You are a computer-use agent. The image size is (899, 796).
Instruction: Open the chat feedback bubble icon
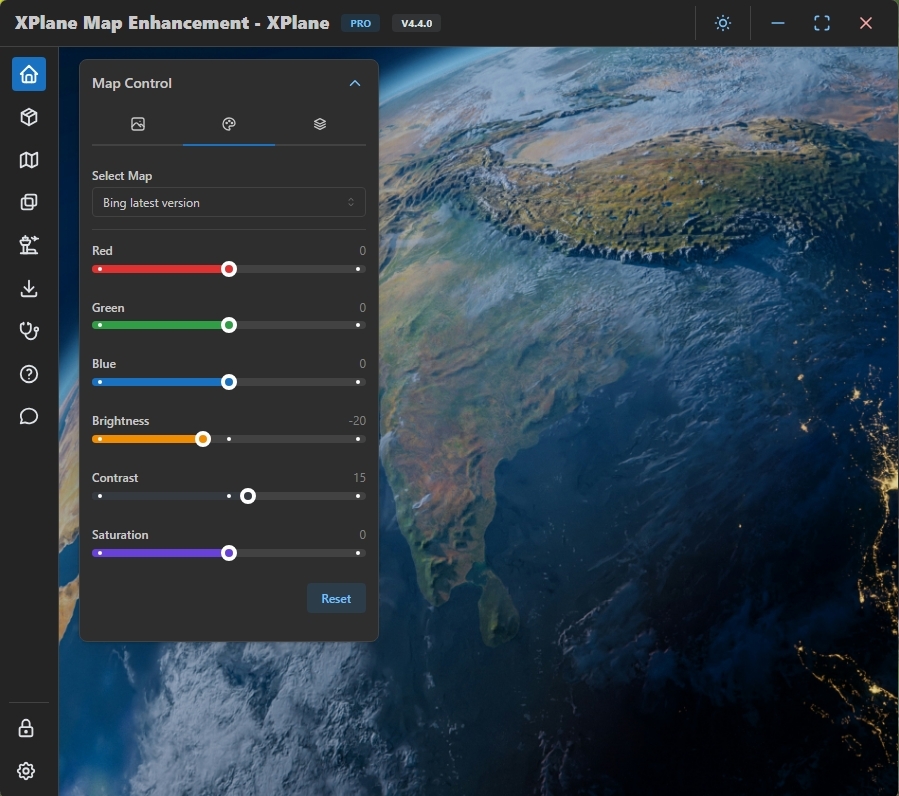tap(29, 416)
